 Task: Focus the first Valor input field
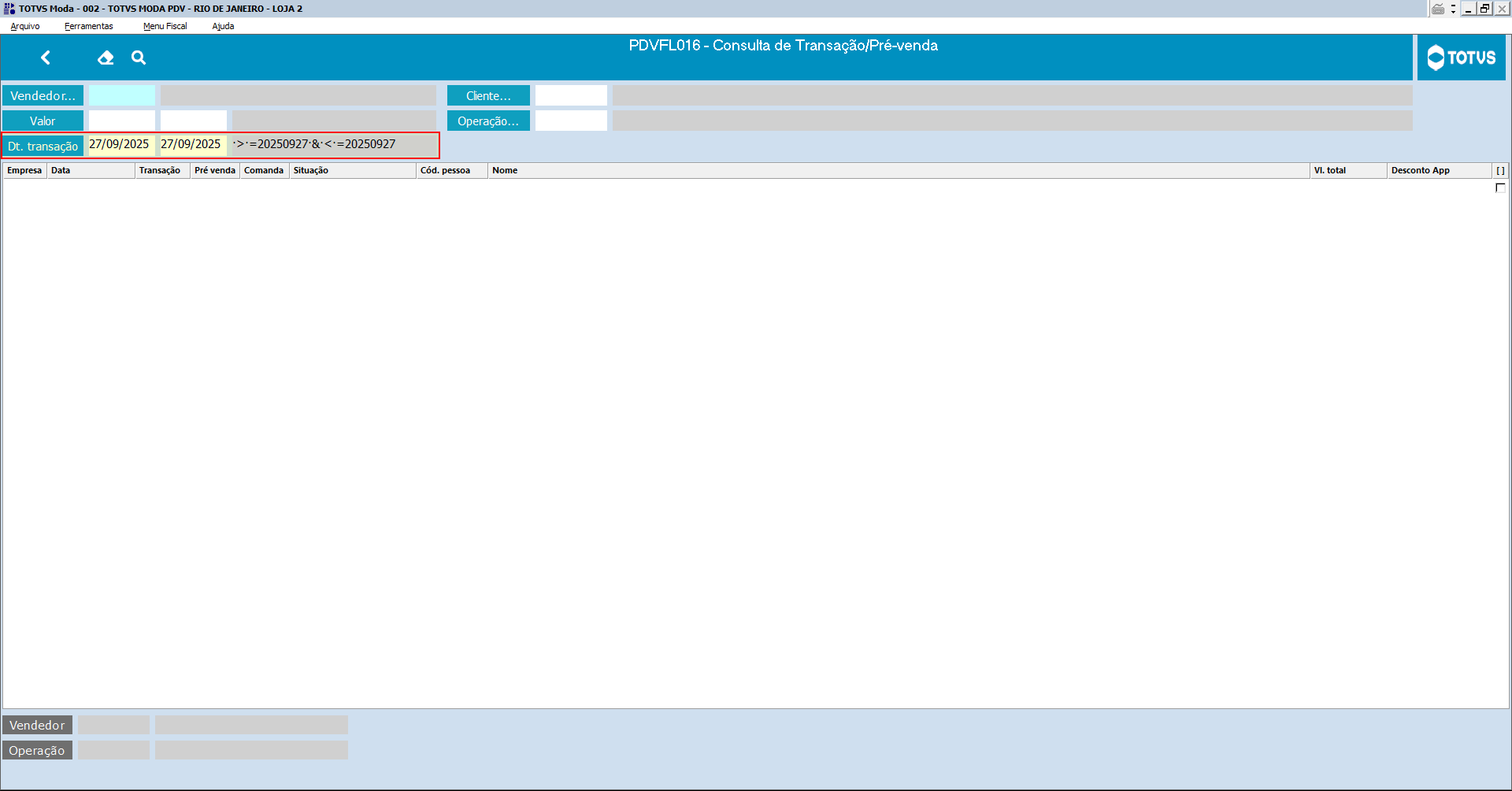pyautogui.click(x=122, y=121)
